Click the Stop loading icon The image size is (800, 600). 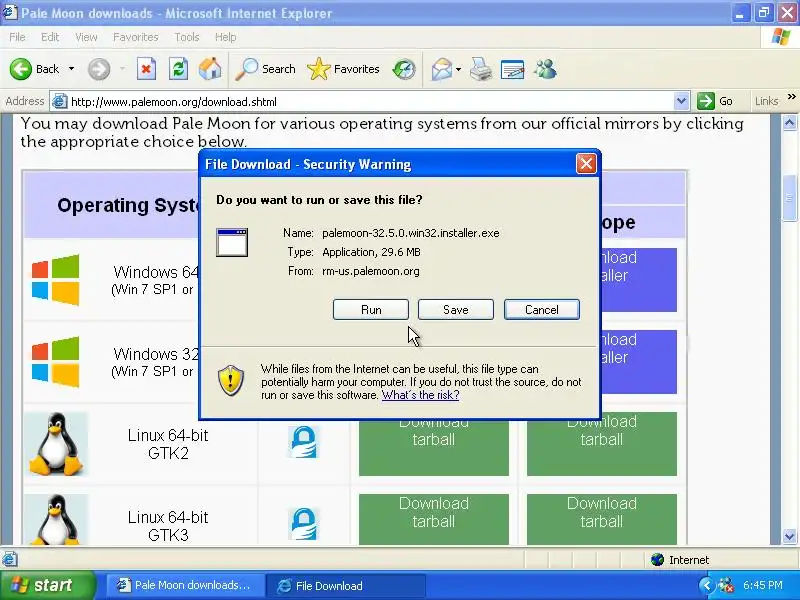pyautogui.click(x=146, y=69)
